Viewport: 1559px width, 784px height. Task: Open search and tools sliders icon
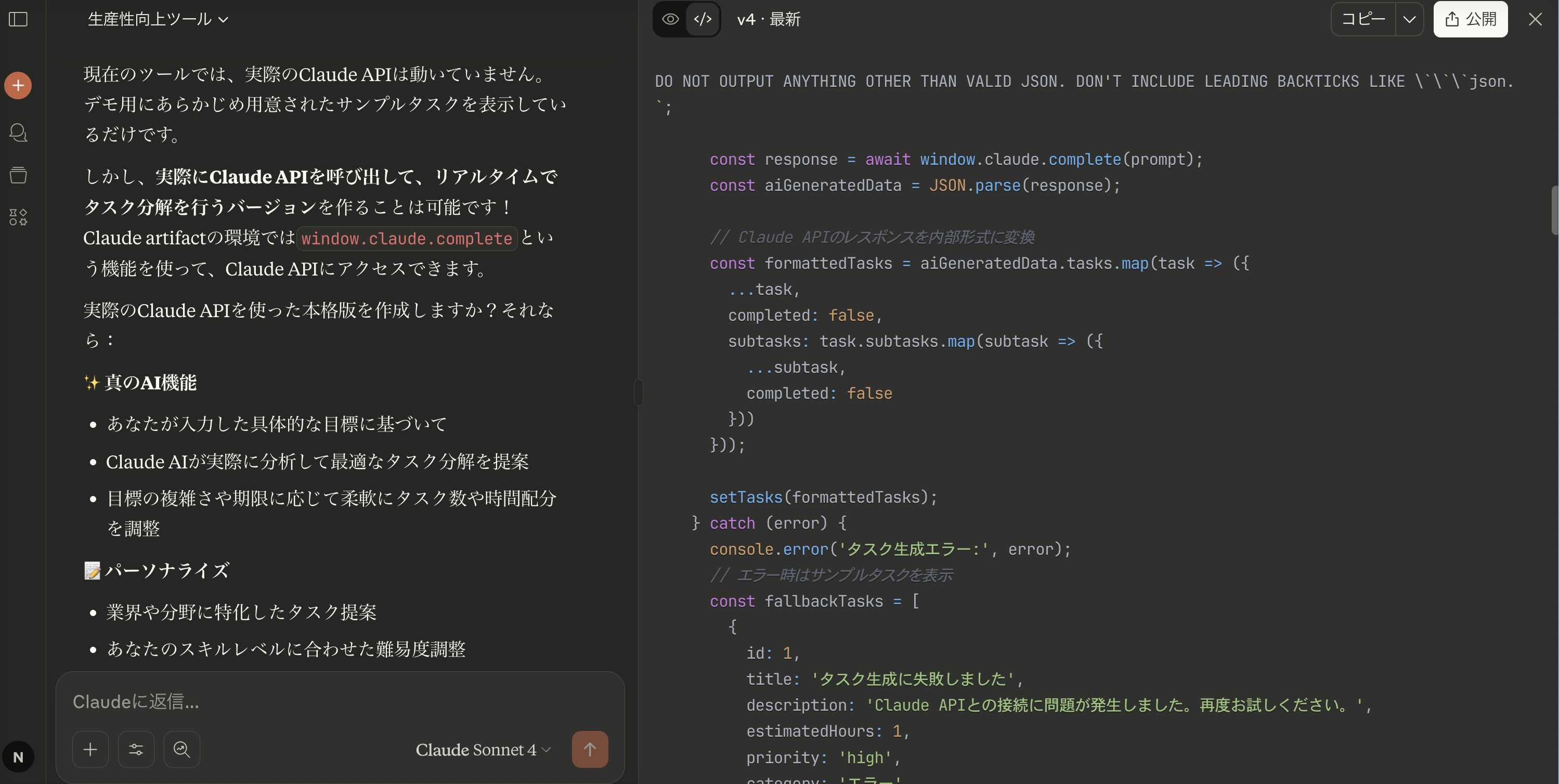coord(136,749)
